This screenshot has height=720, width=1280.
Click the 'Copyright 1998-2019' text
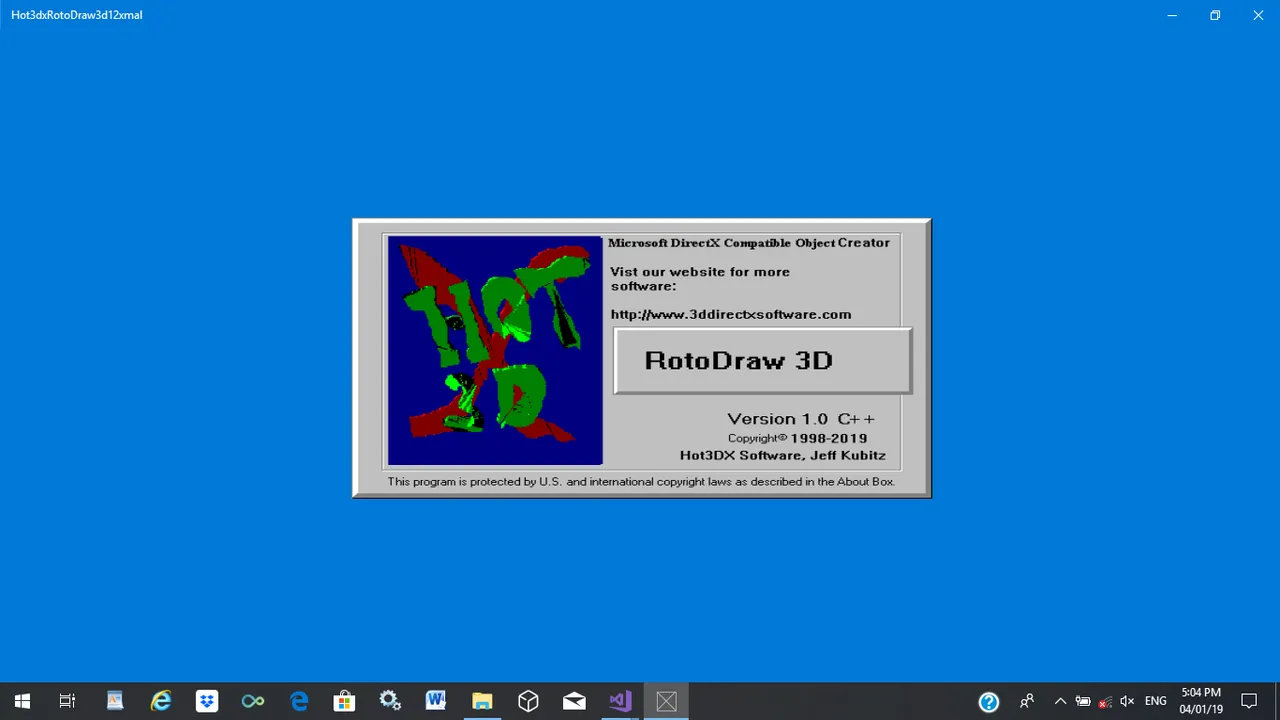(x=797, y=438)
